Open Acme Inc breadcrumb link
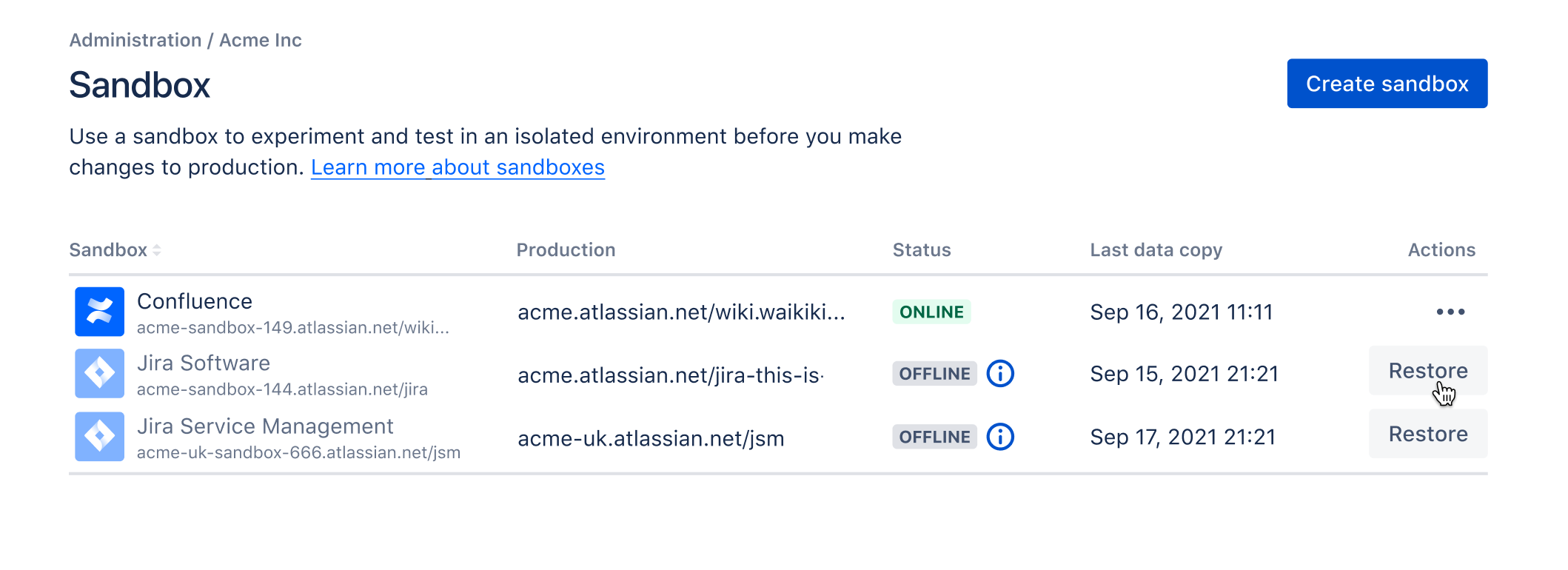This screenshot has height=570, width=1568. (x=261, y=40)
